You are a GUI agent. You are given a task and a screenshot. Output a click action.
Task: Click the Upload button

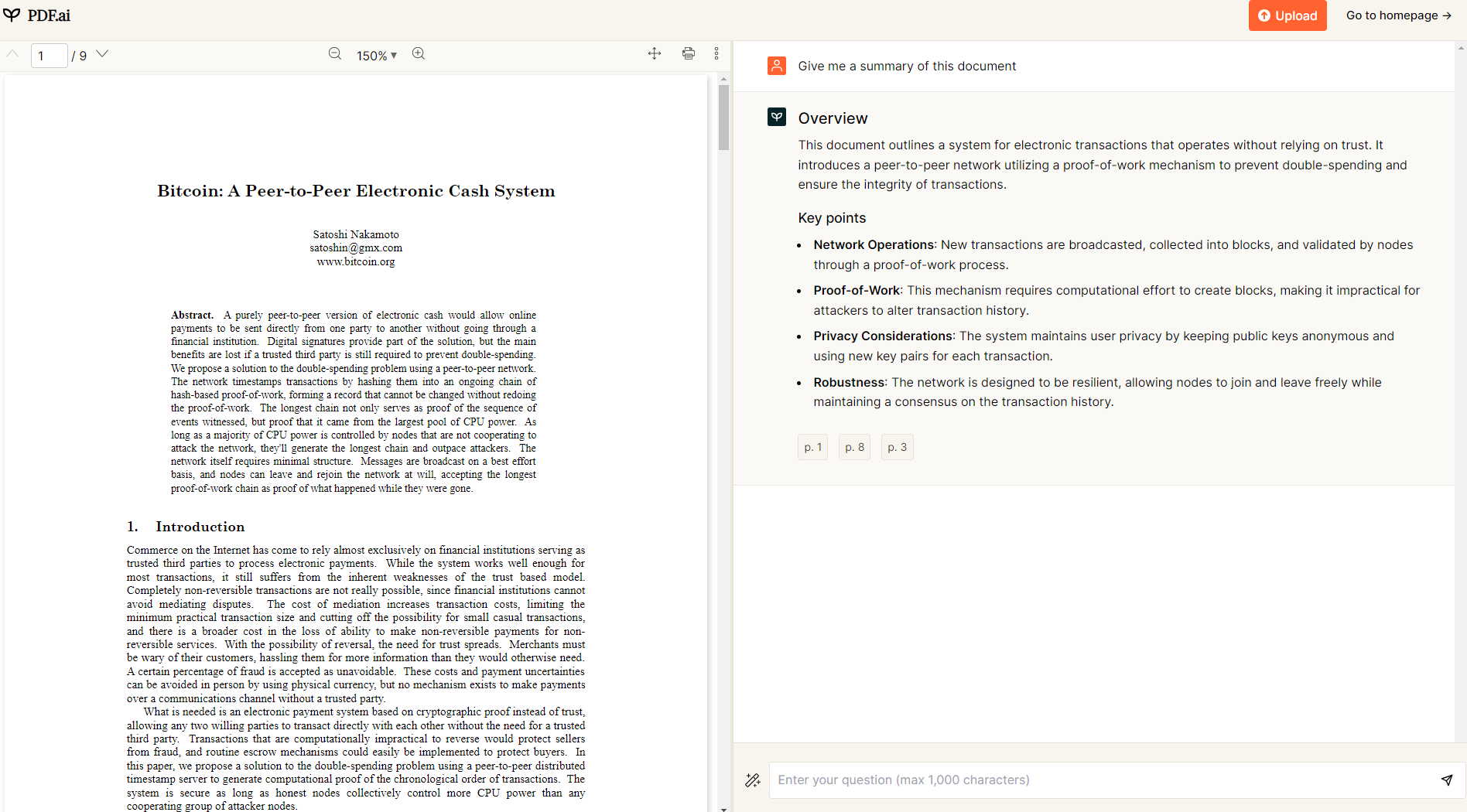coord(1287,15)
